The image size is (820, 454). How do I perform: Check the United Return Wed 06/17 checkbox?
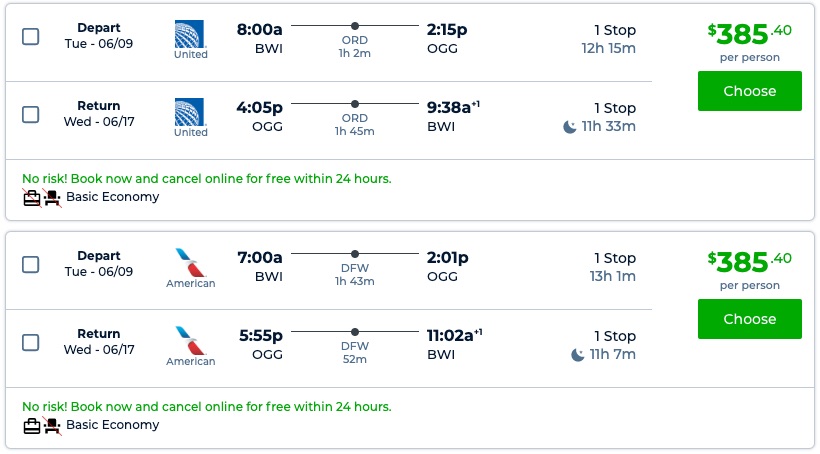pos(31,115)
